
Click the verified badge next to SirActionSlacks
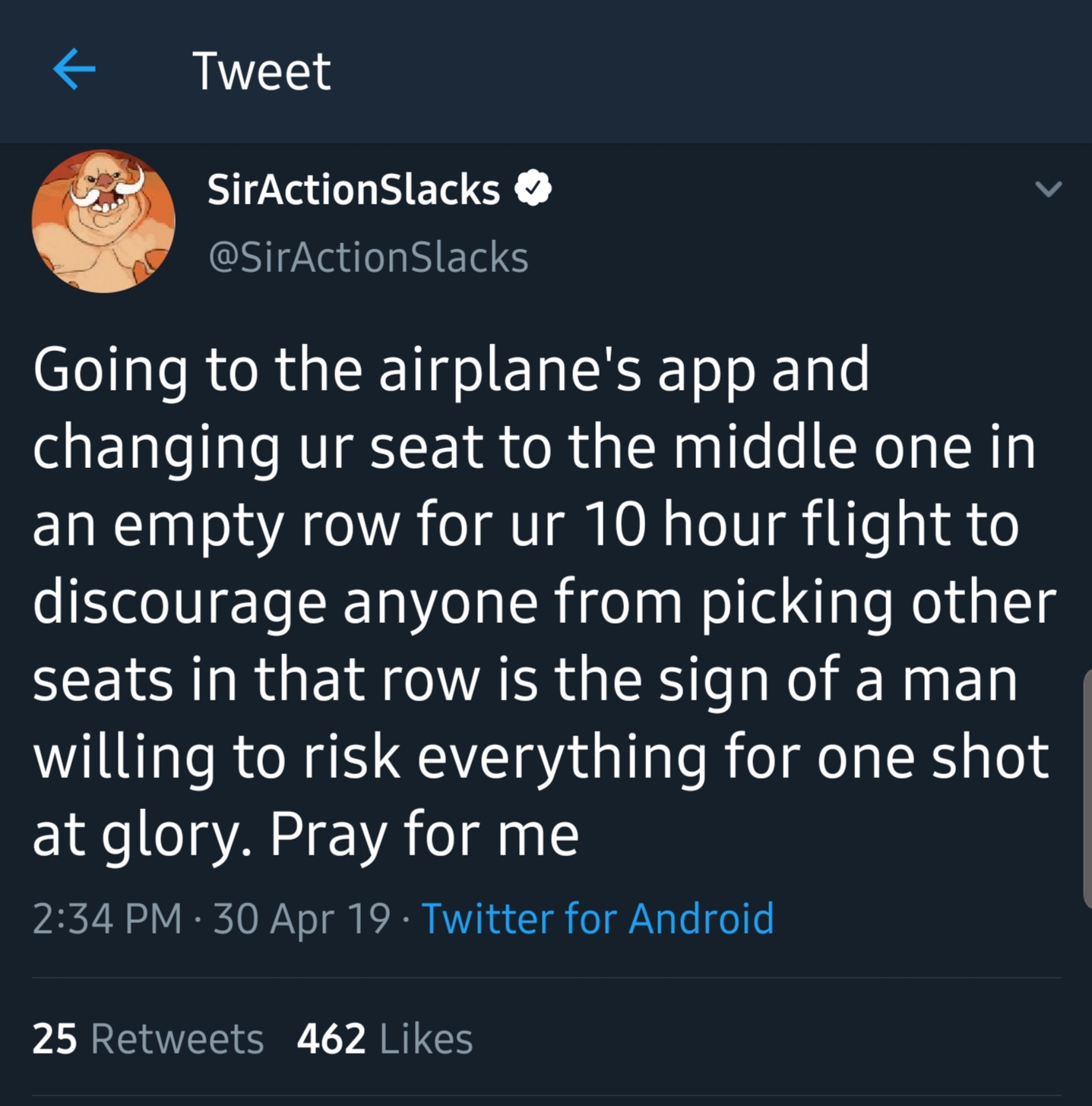coord(533,188)
